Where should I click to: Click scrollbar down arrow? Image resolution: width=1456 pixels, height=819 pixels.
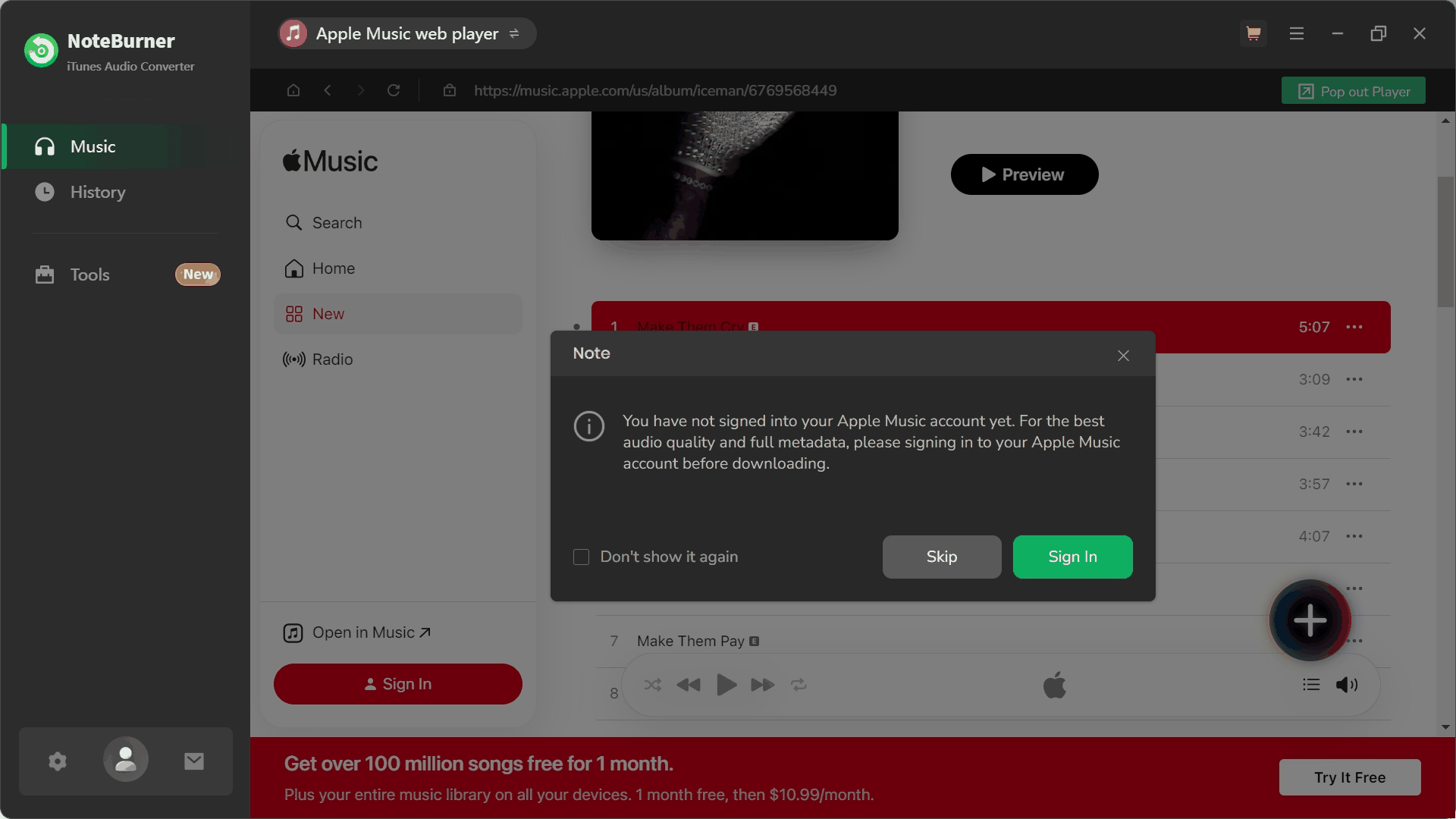click(1445, 727)
